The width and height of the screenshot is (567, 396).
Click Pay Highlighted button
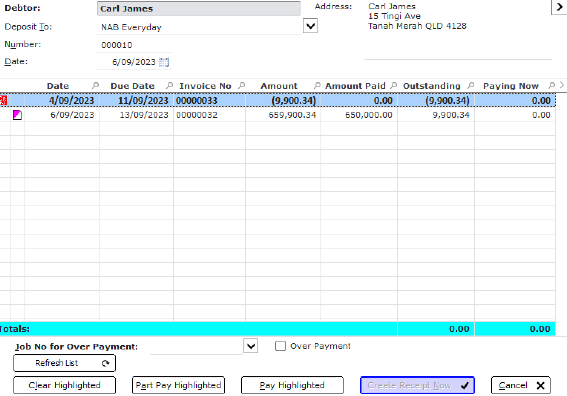point(292,385)
